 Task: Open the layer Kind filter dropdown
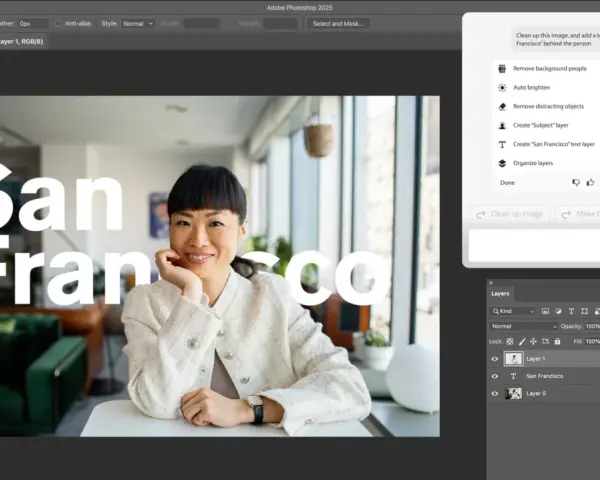tap(513, 311)
